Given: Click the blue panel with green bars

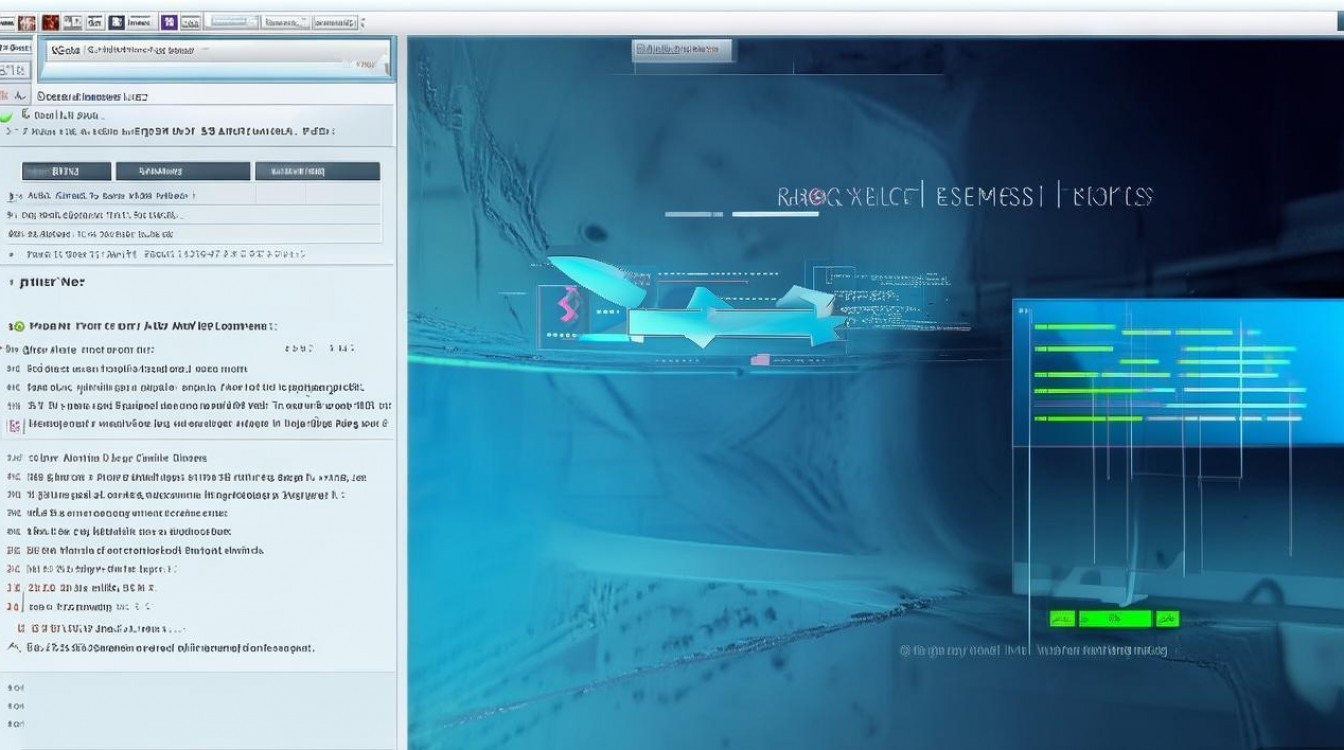Looking at the screenshot, I should [x=1178, y=372].
